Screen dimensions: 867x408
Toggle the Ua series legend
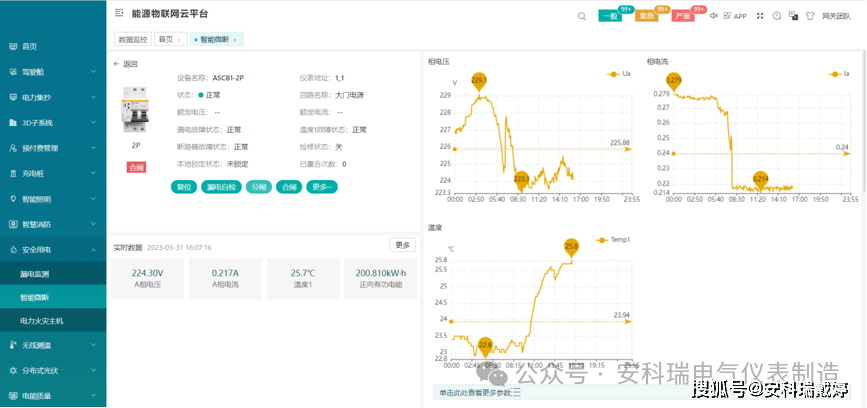618,74
